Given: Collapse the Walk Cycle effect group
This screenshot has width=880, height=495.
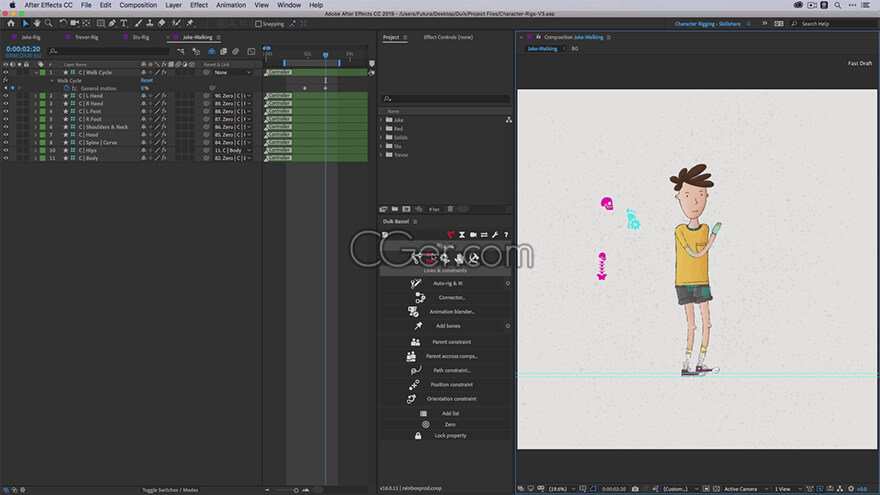Looking at the screenshot, I should [x=52, y=81].
